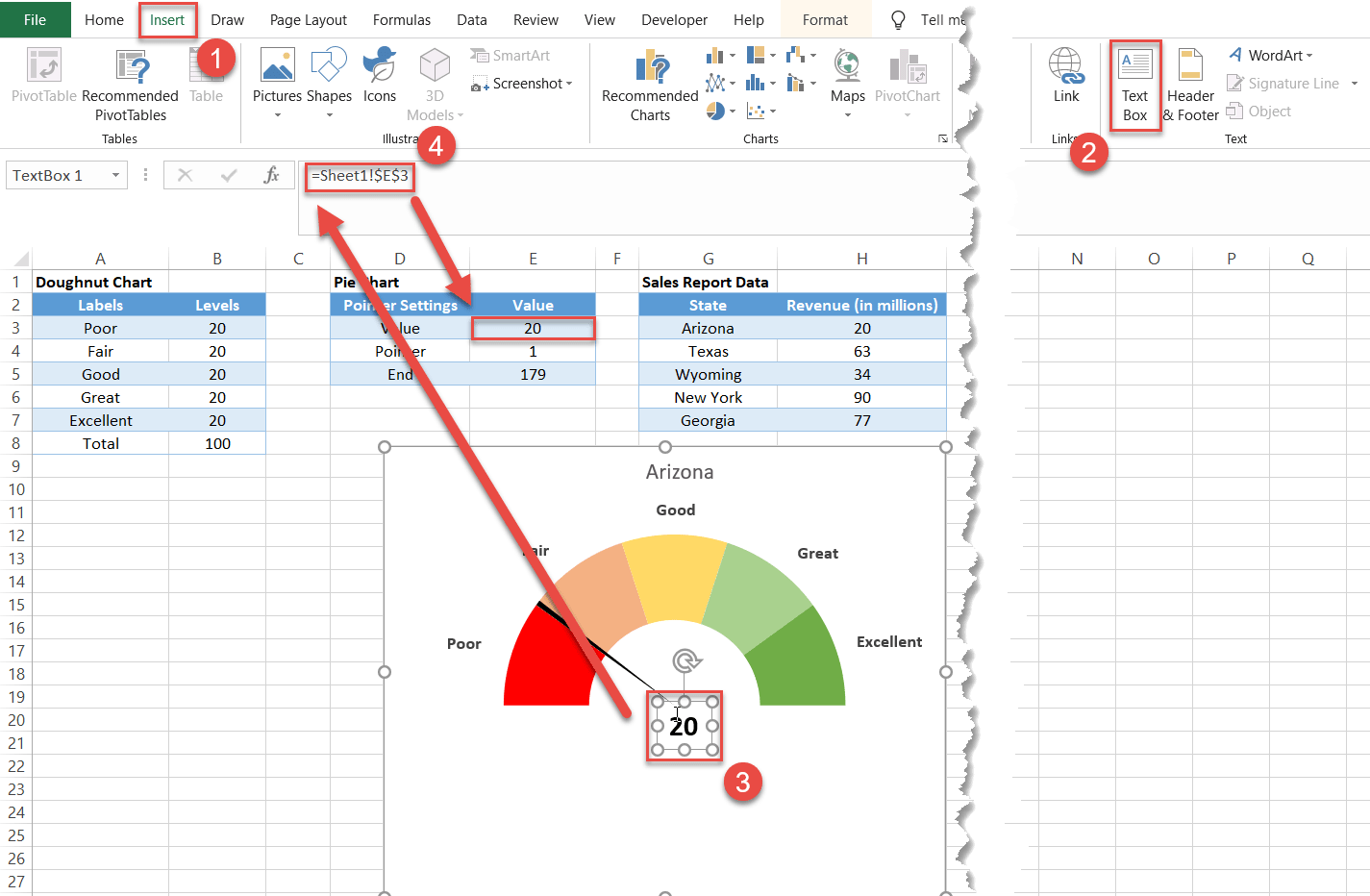
Task: Open the Charts dialog launcher
Action: point(942,137)
